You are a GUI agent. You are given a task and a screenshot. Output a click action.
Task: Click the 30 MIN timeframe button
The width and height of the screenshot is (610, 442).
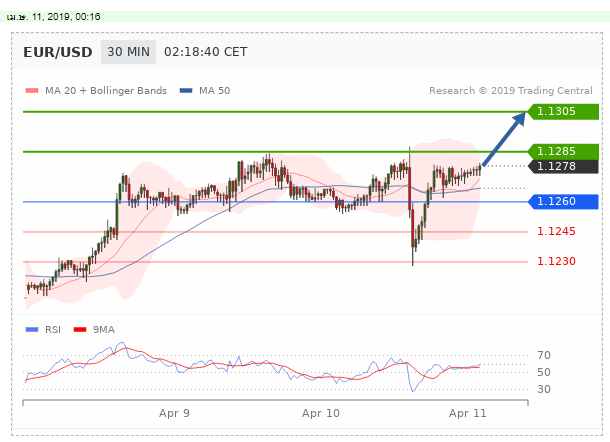coord(128,52)
